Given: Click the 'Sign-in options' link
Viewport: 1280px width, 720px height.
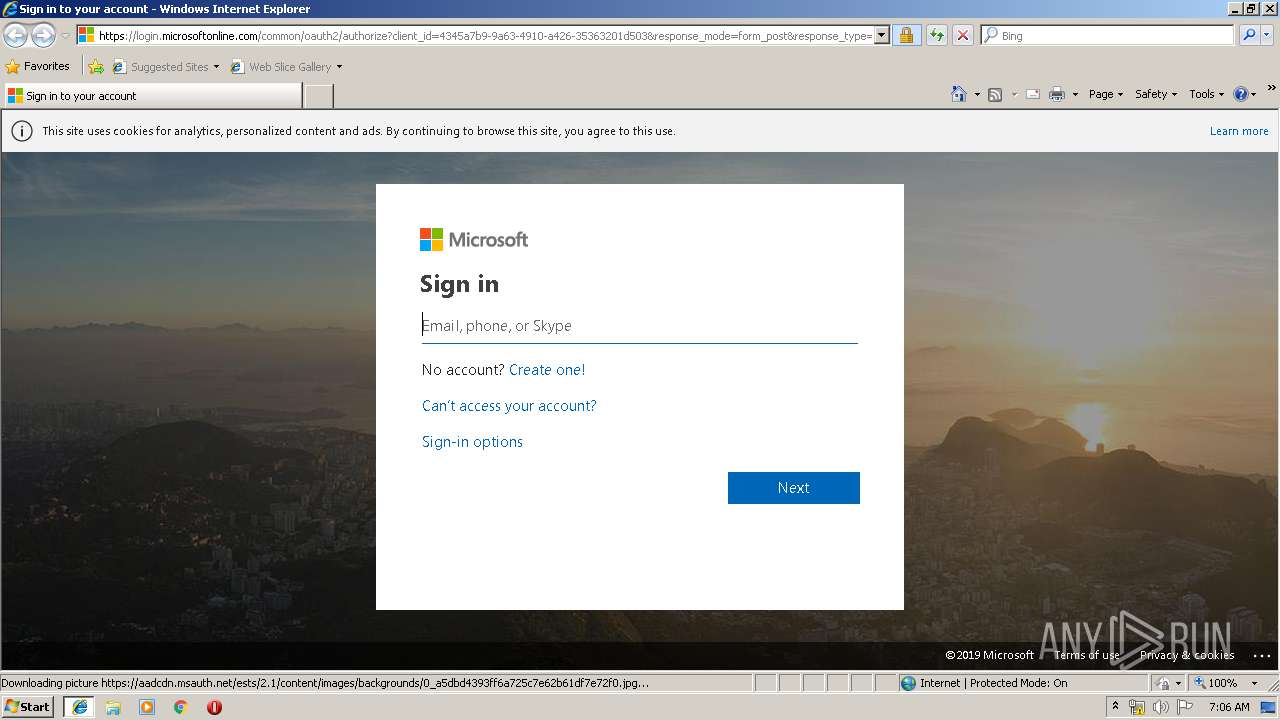Looking at the screenshot, I should pos(472,442).
